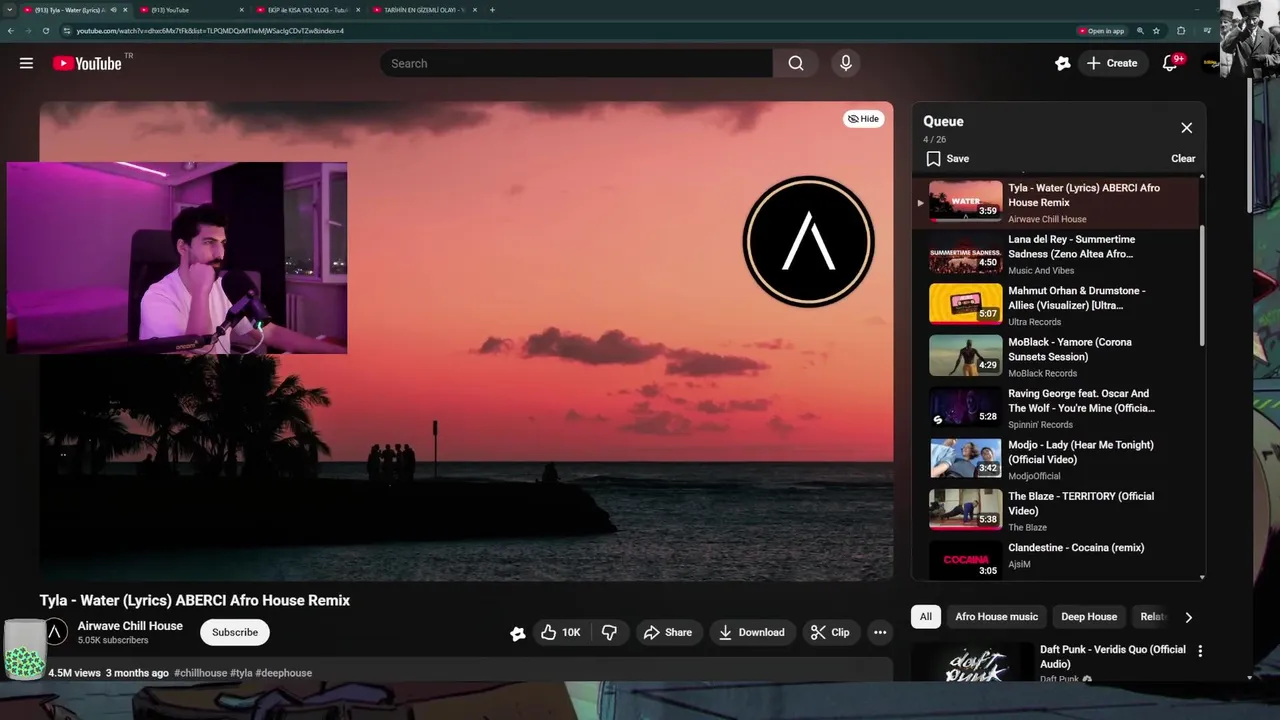The height and width of the screenshot is (720, 1280).
Task: Open the notifications bell
Action: [1170, 63]
